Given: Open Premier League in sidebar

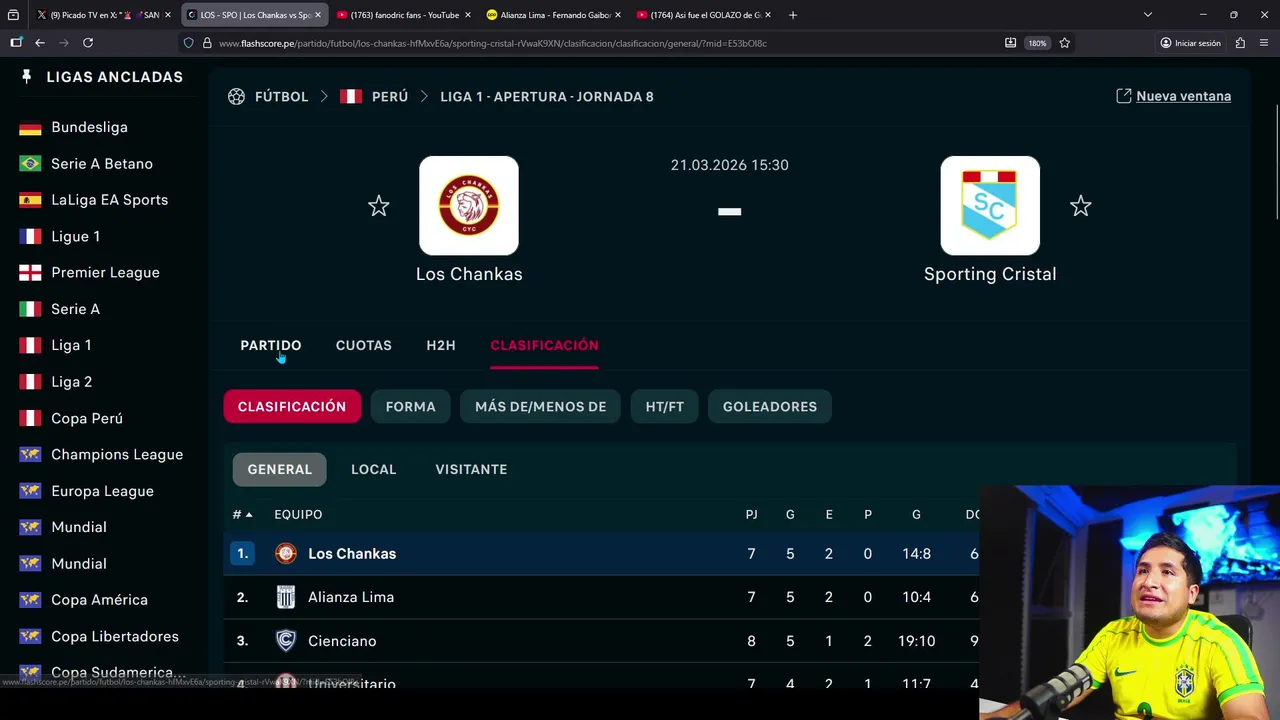Looking at the screenshot, I should pos(105,273).
